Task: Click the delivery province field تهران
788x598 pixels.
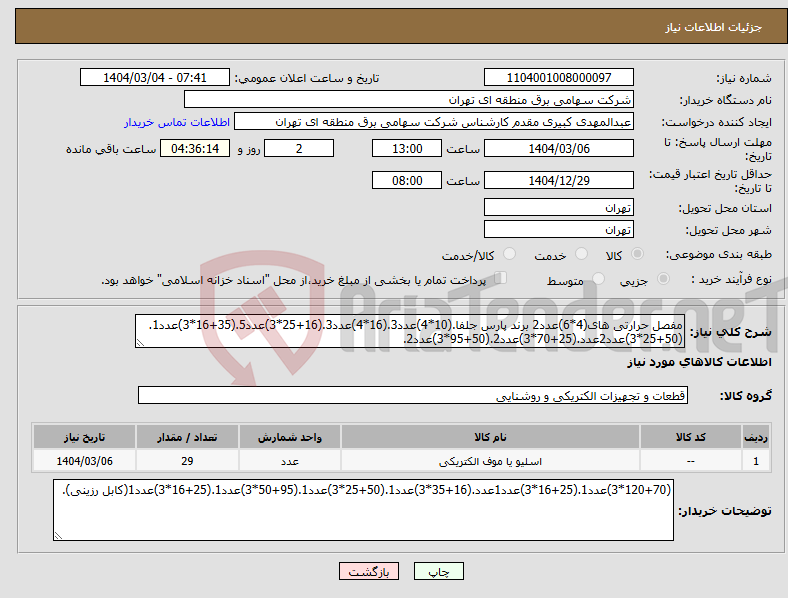Action: point(559,208)
